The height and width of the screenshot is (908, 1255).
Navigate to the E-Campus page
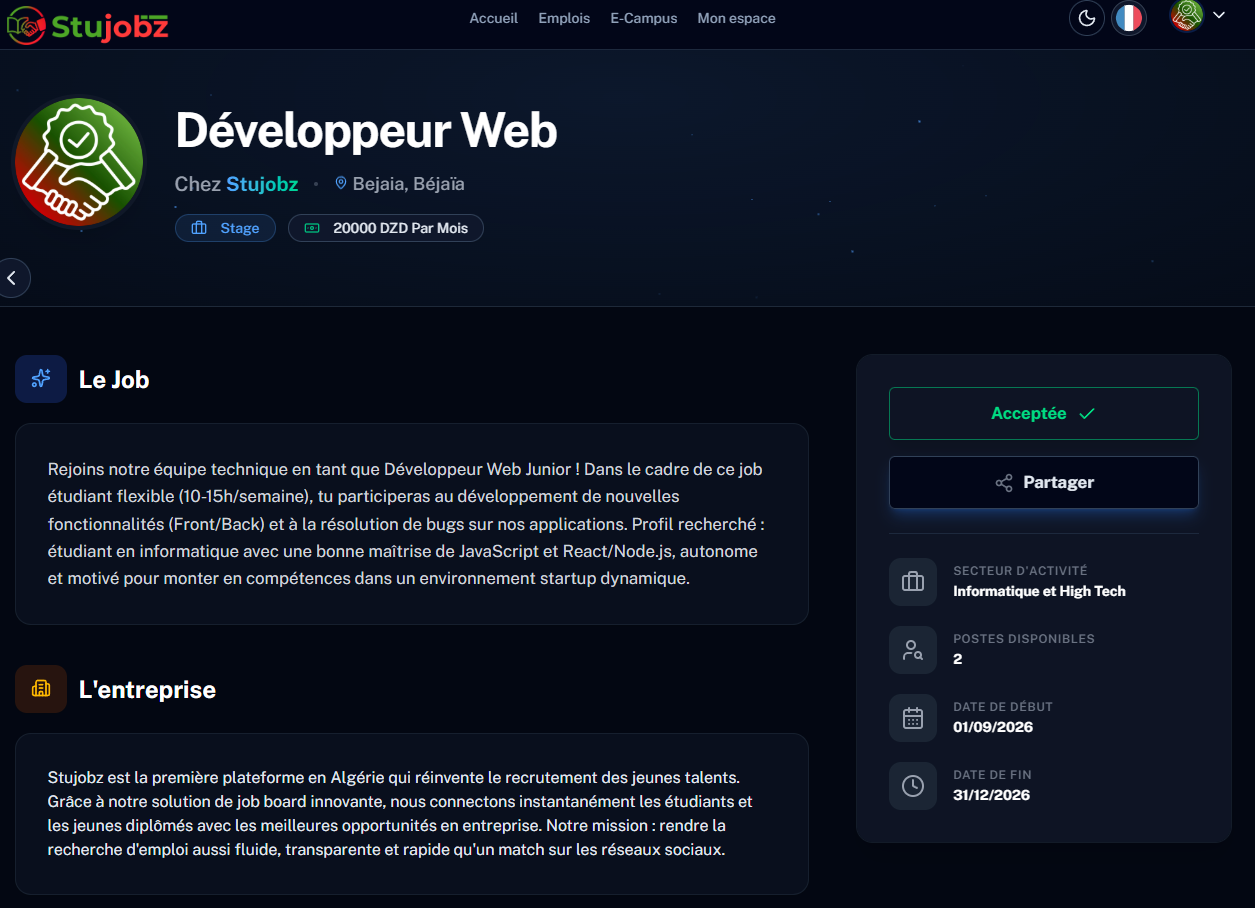click(x=644, y=18)
